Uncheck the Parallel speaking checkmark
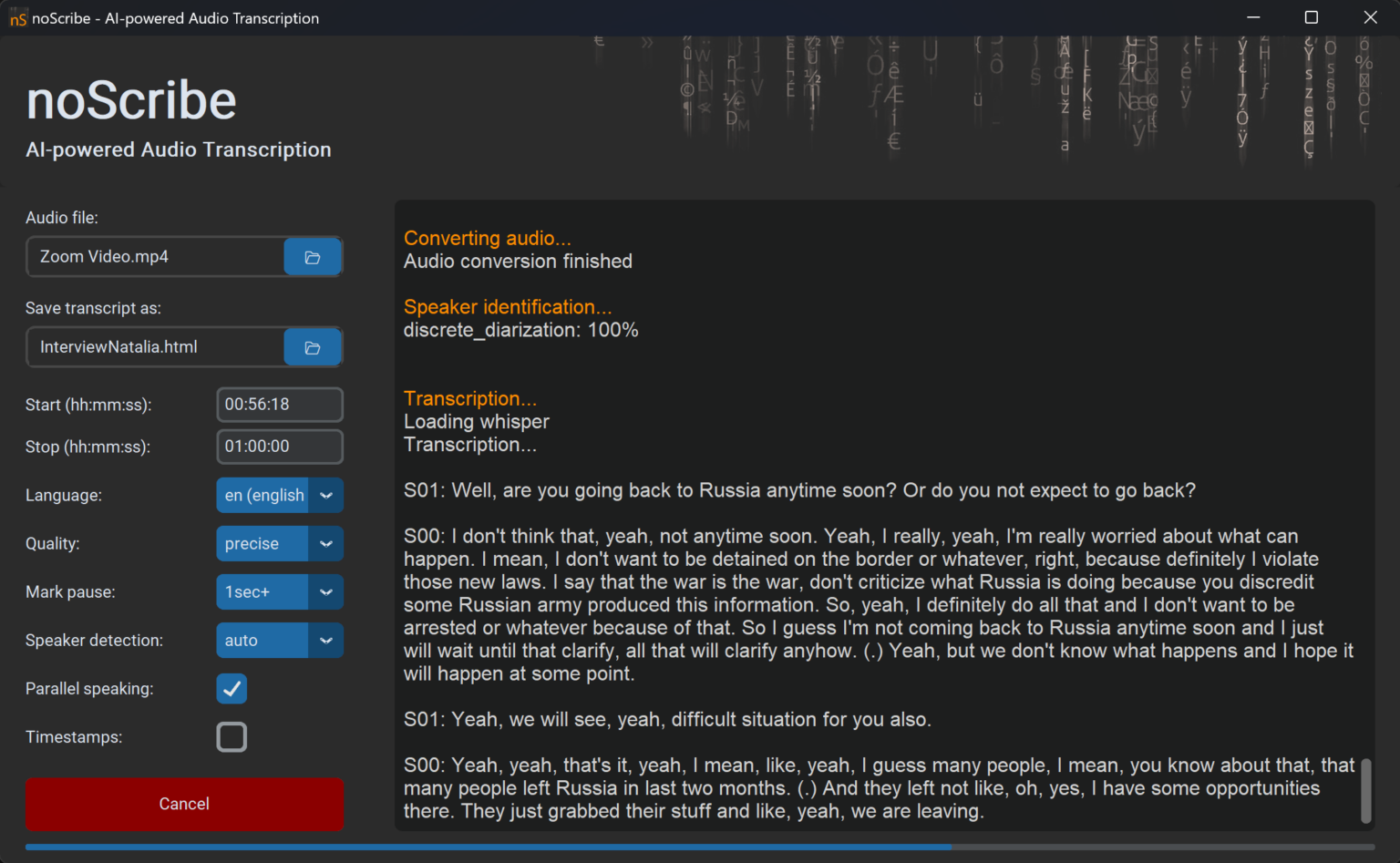 pyautogui.click(x=232, y=688)
